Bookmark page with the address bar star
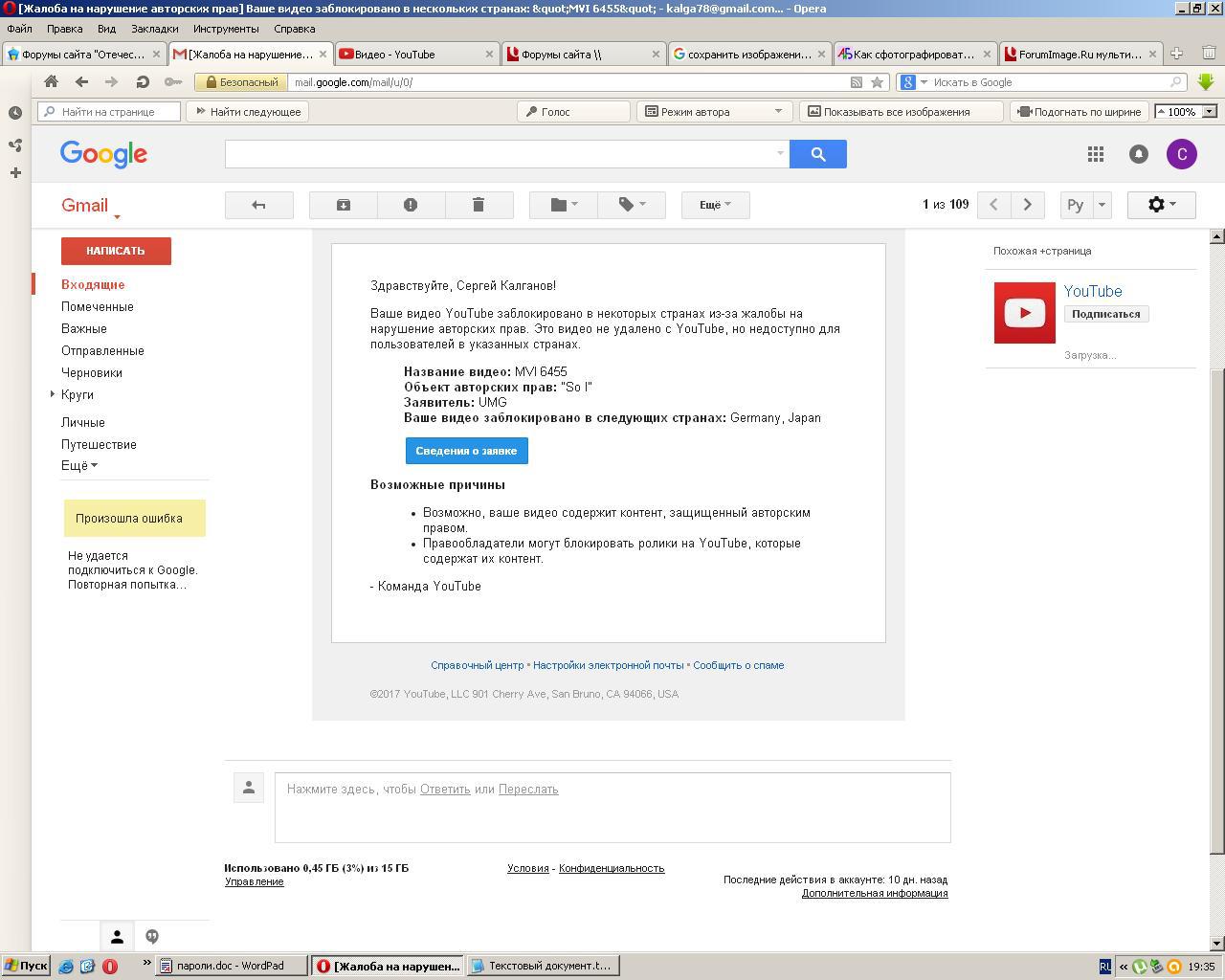Screen dimensions: 1225x980 [x=877, y=82]
